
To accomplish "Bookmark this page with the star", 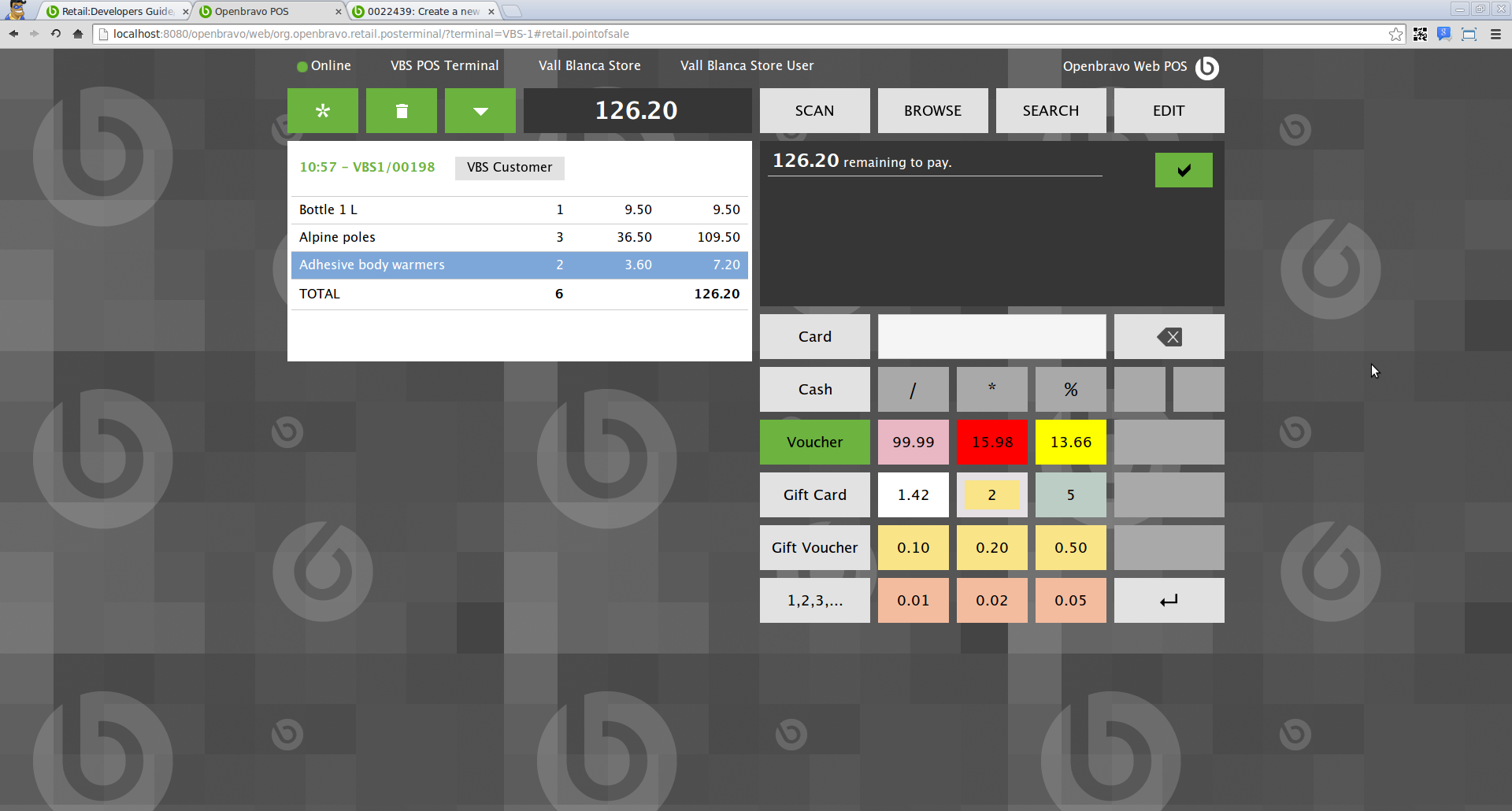I will tap(1396, 34).
